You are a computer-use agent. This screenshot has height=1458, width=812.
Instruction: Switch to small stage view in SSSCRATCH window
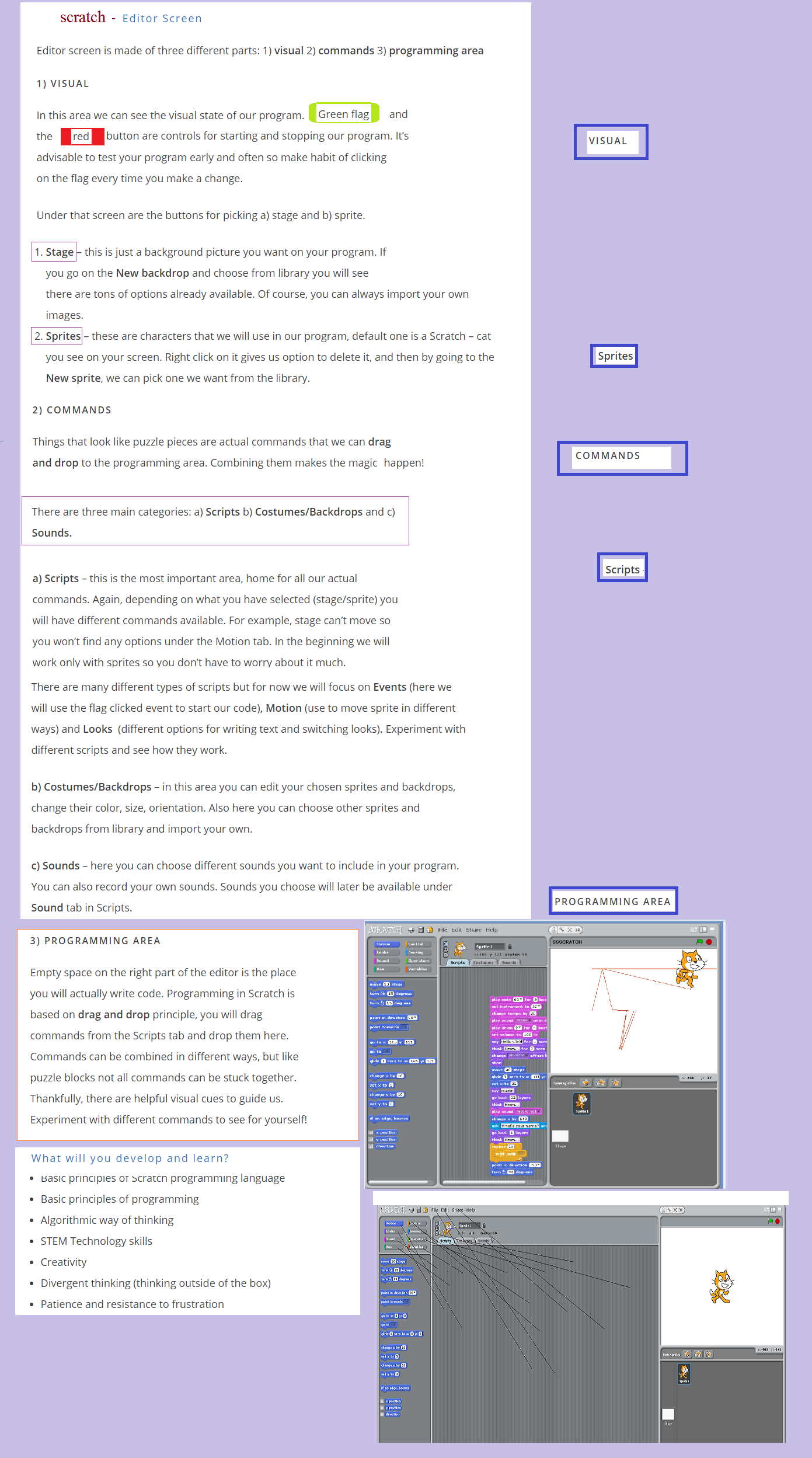click(694, 930)
